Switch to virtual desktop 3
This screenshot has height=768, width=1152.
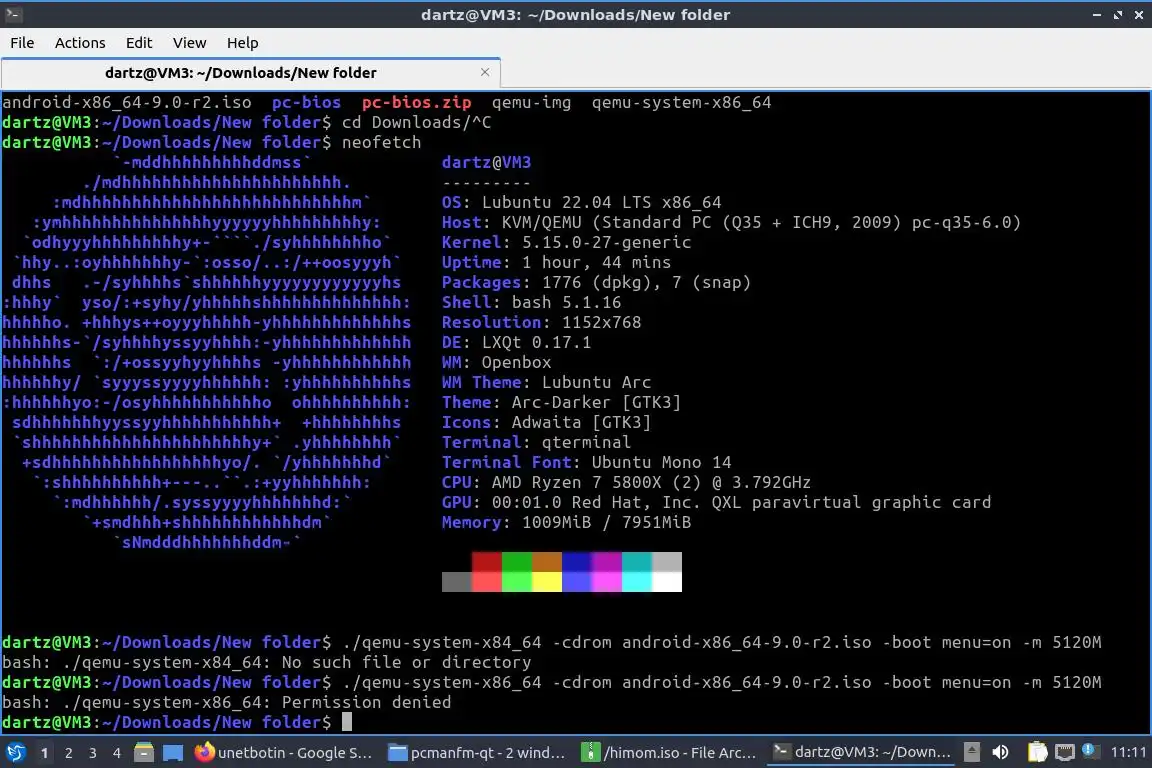point(93,753)
